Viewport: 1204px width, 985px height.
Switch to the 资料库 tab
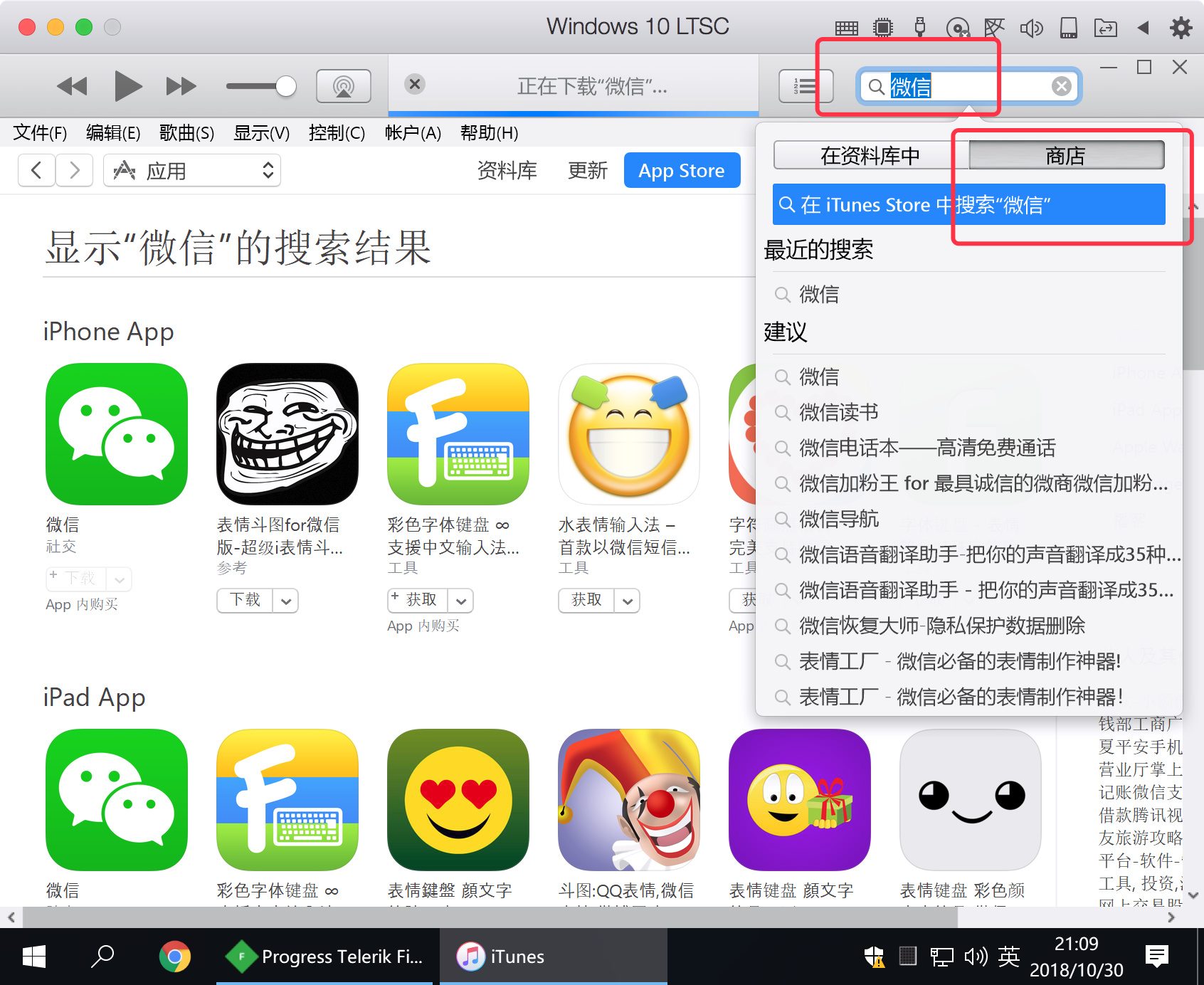507,171
